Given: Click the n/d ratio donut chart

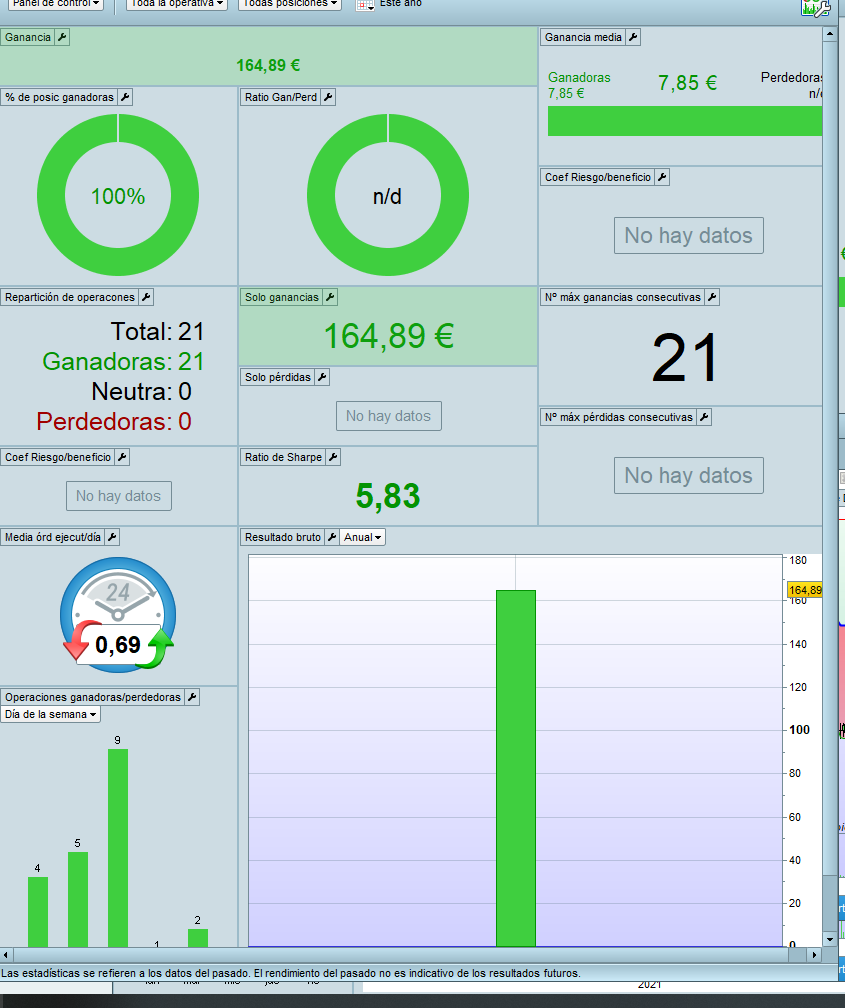Looking at the screenshot, I should [388, 195].
